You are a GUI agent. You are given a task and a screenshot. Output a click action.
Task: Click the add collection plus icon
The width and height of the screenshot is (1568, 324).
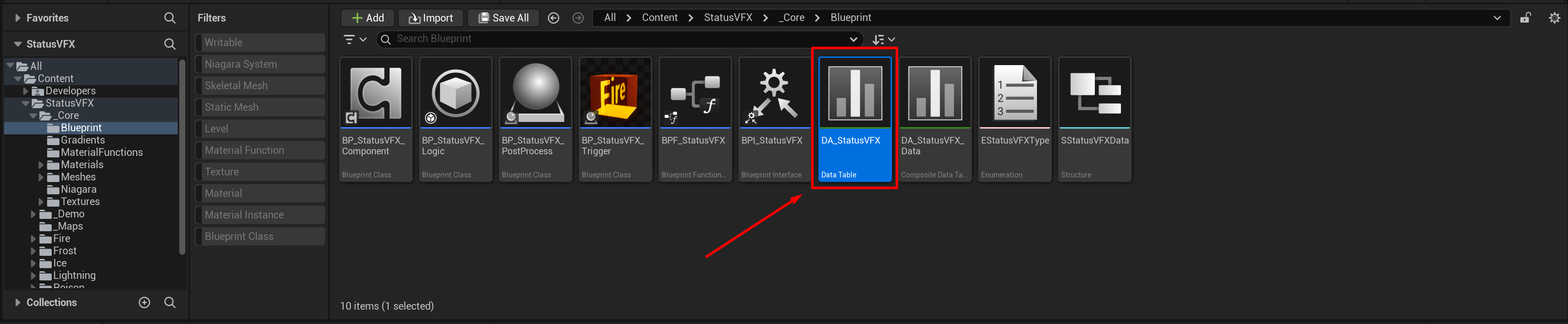(144, 302)
